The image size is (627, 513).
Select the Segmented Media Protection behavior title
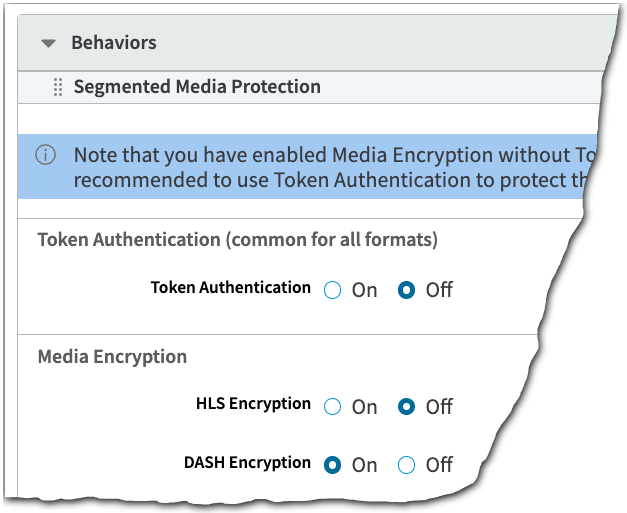coord(197,86)
